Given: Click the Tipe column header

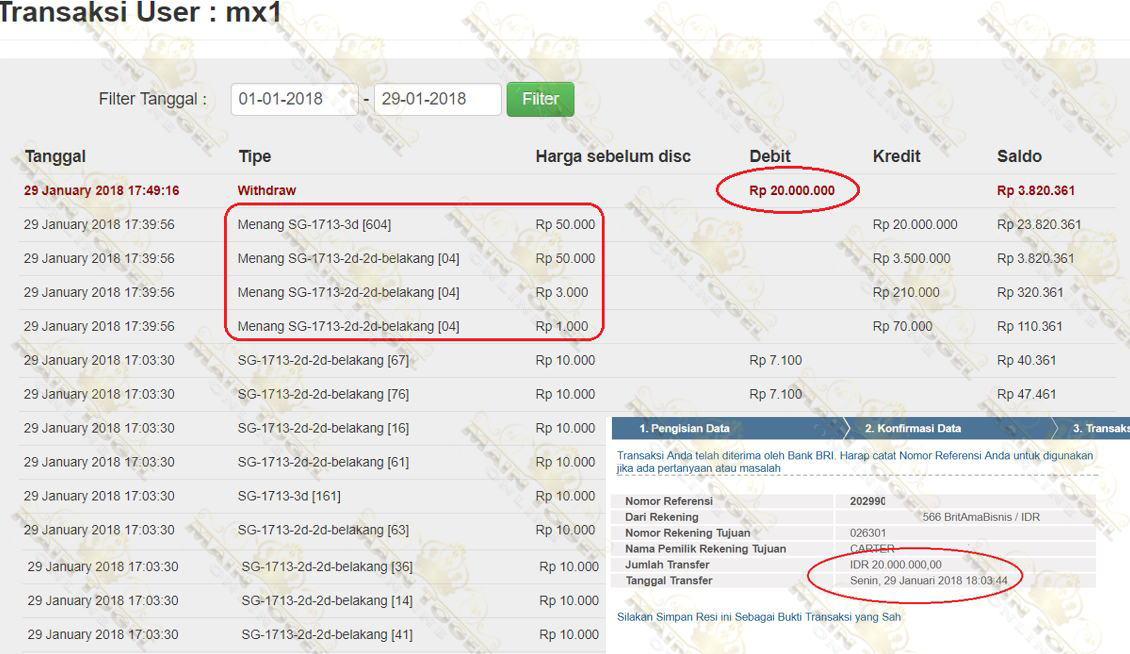Looking at the screenshot, I should click(255, 156).
